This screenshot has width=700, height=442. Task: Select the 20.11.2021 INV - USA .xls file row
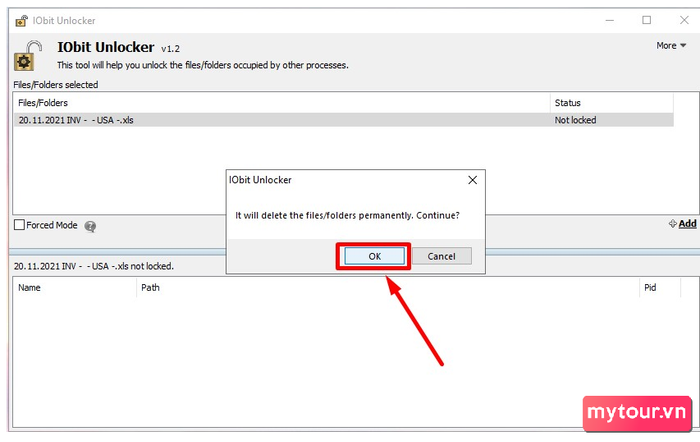pyautogui.click(x=343, y=120)
